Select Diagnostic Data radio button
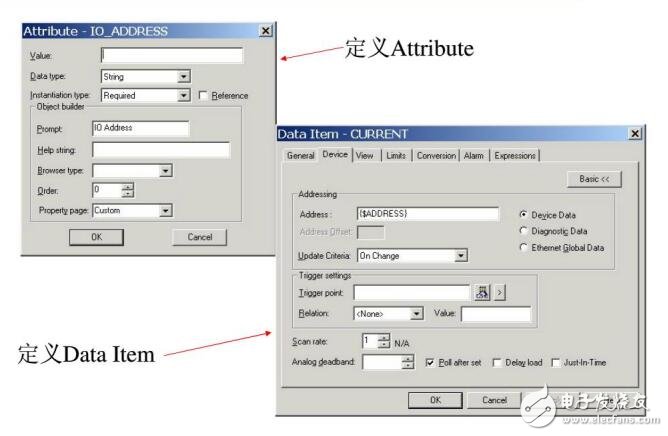Viewport: 668px width, 436px height. pos(524,231)
